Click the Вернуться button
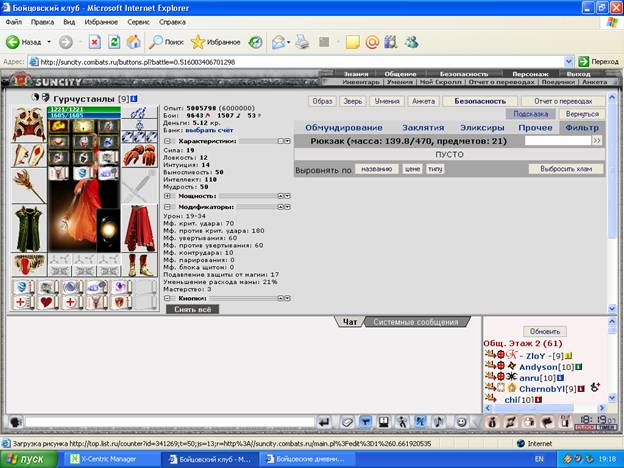624x468 pixels. click(x=582, y=114)
